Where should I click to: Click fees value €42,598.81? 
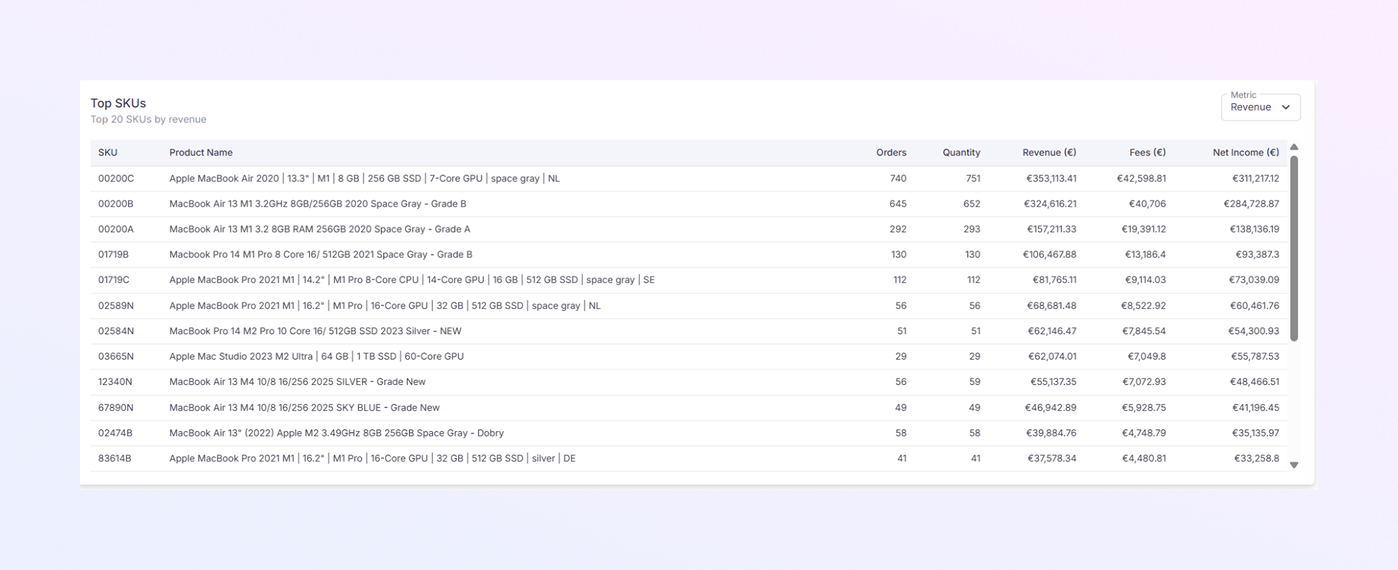[x=1141, y=179]
